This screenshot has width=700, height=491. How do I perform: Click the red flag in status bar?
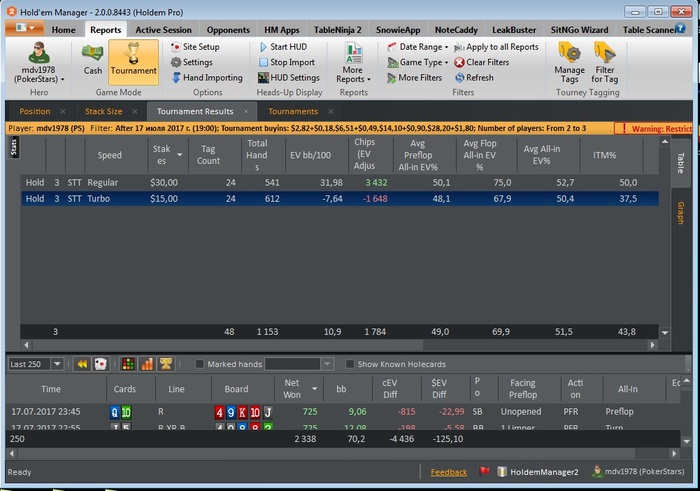[x=484, y=471]
